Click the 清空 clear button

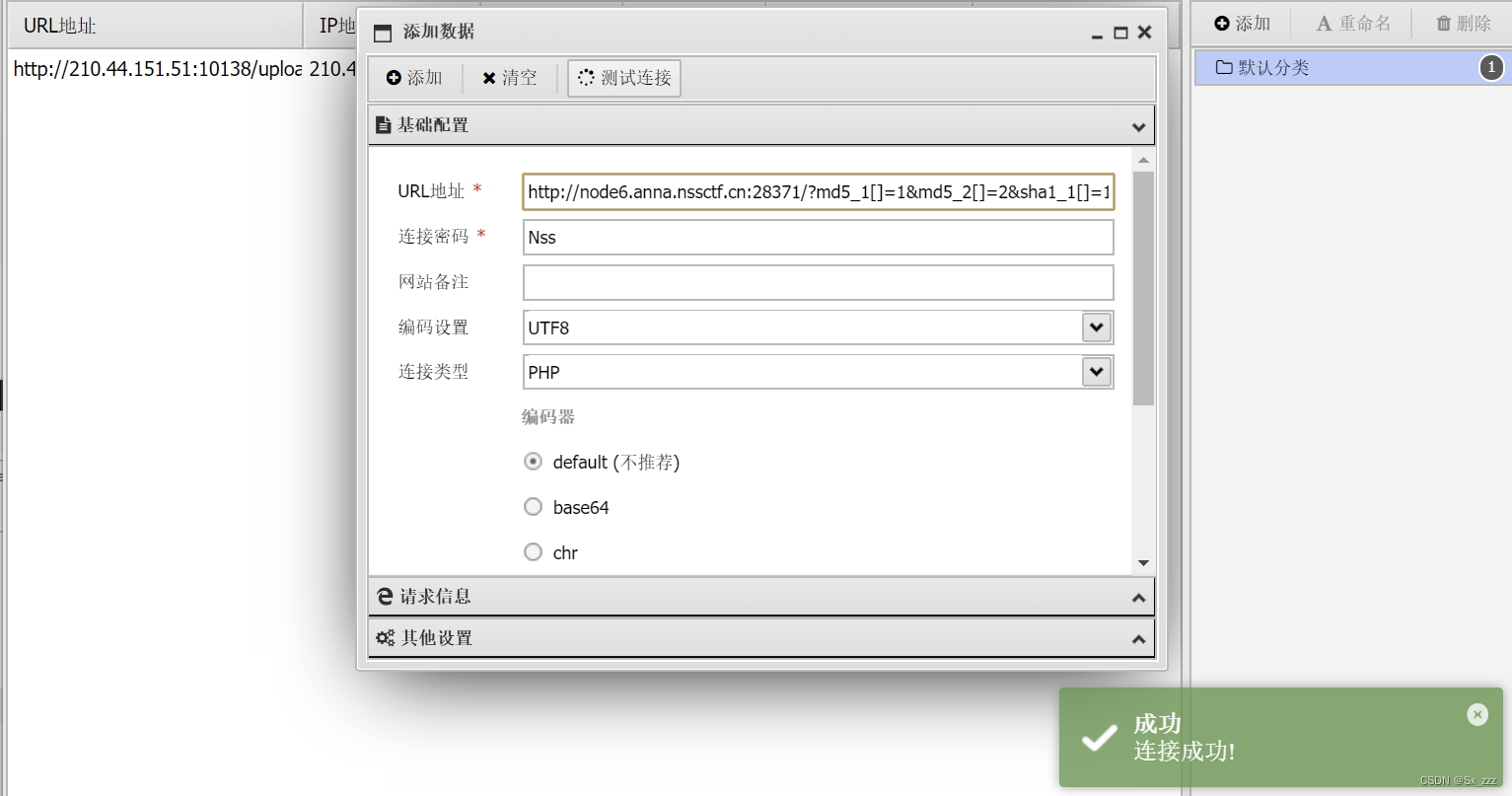click(510, 78)
